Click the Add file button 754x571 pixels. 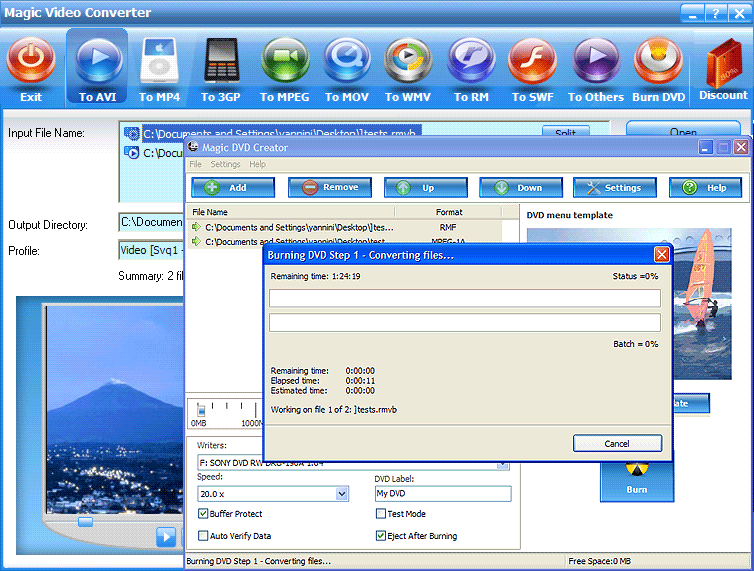pyautogui.click(x=233, y=187)
